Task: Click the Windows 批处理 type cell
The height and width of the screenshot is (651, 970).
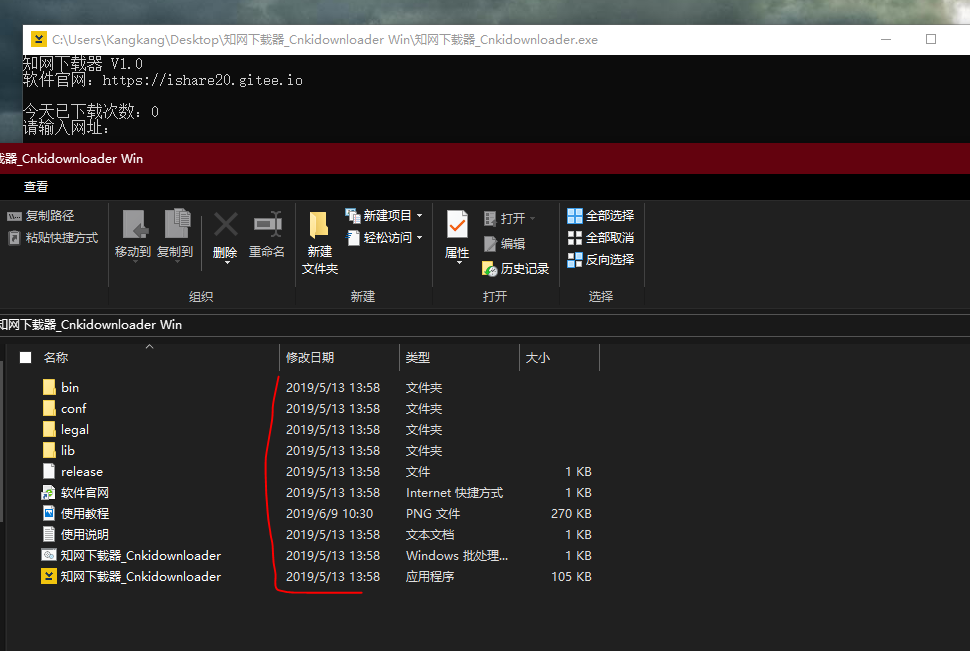Action: click(457, 556)
